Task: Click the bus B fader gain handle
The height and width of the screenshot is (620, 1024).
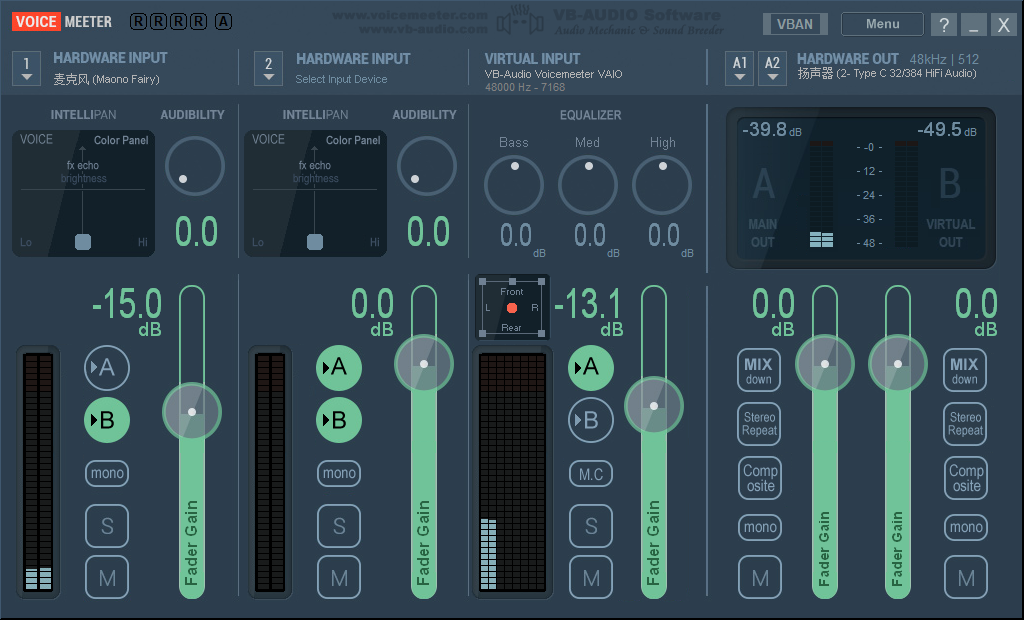Action: coord(898,364)
